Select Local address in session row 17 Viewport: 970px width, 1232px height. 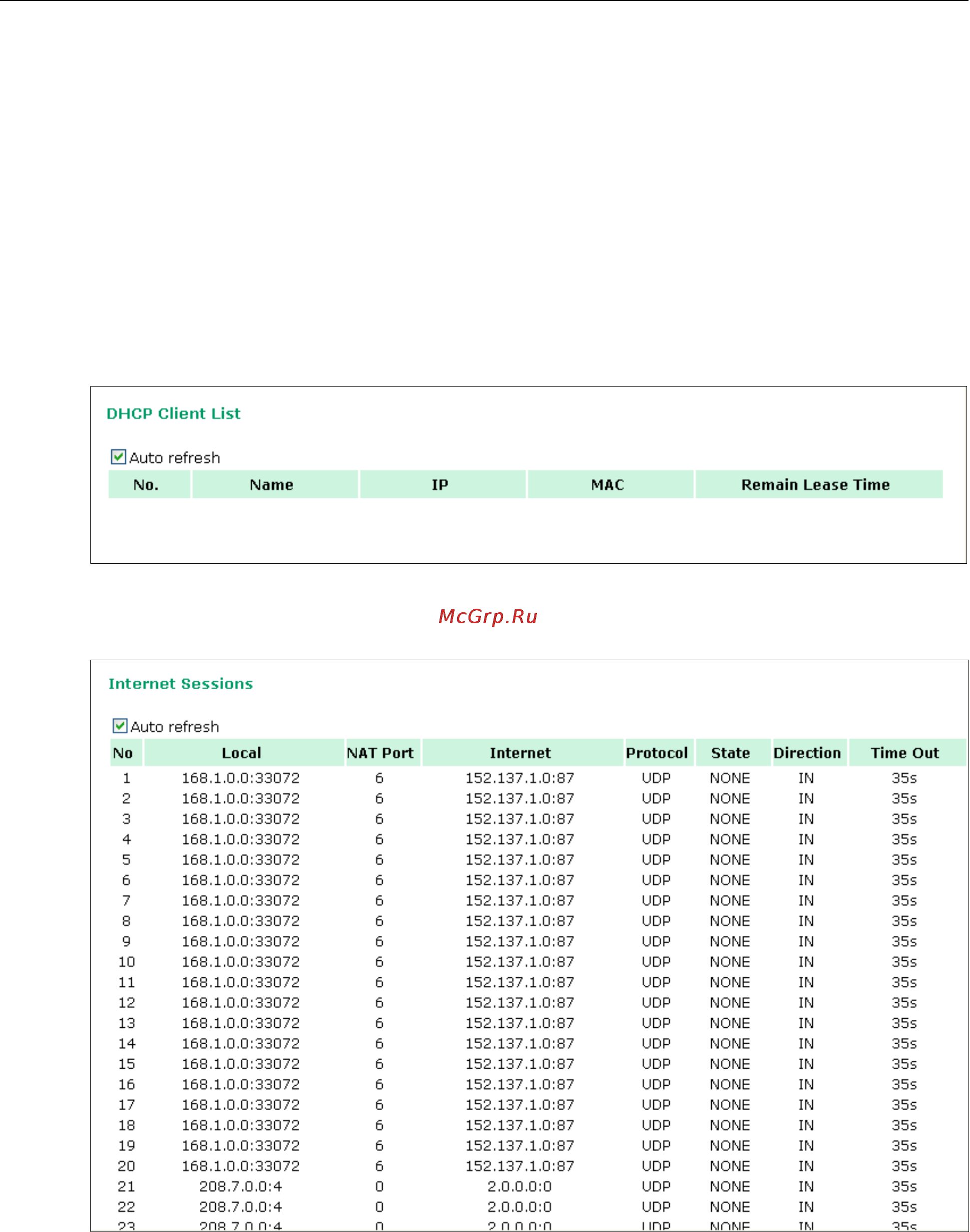[241, 1105]
